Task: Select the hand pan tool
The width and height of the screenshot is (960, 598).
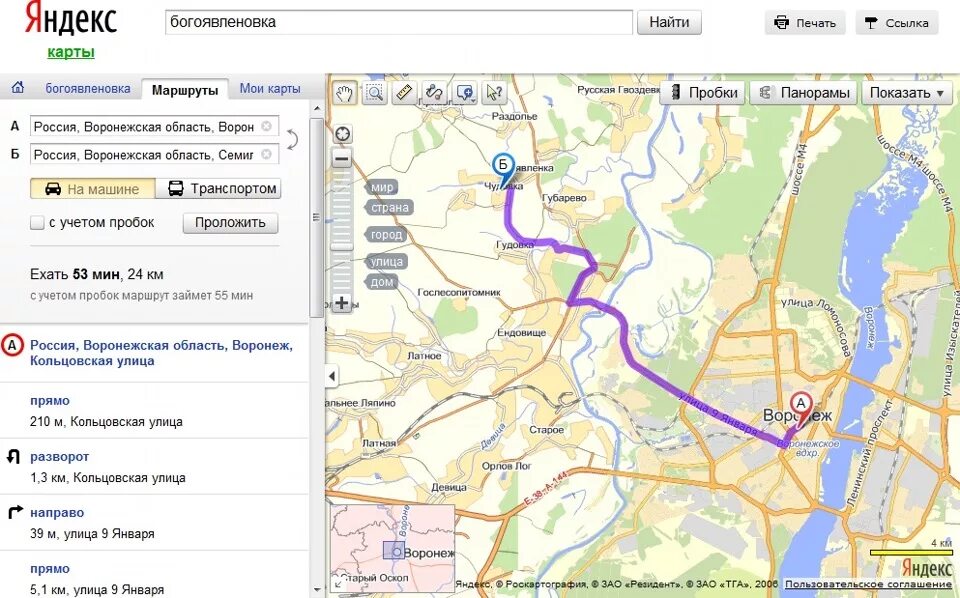Action: (x=345, y=93)
